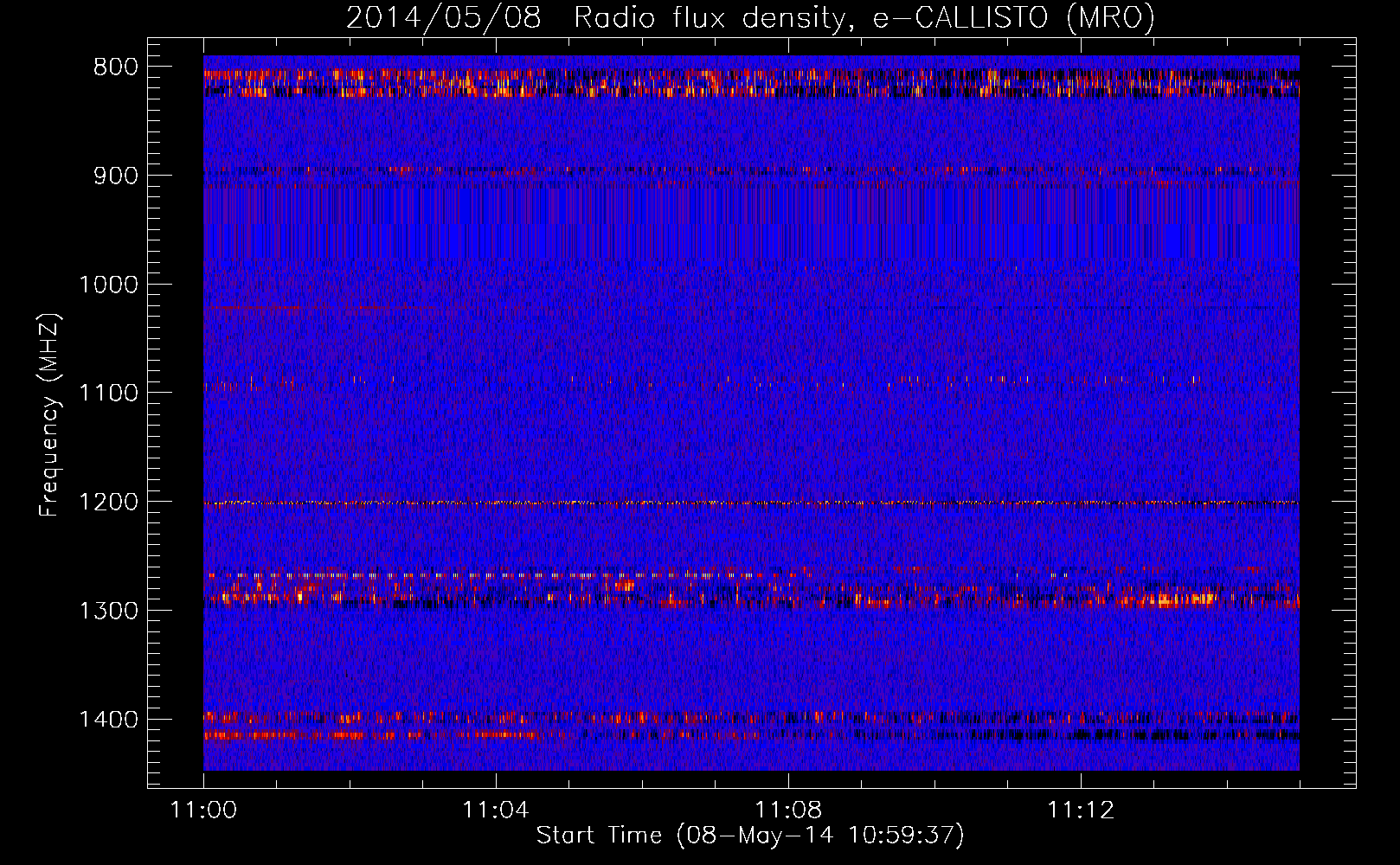The height and width of the screenshot is (865, 1400).
Task: Select the 1200 frequency axis label
Action: pos(109,502)
